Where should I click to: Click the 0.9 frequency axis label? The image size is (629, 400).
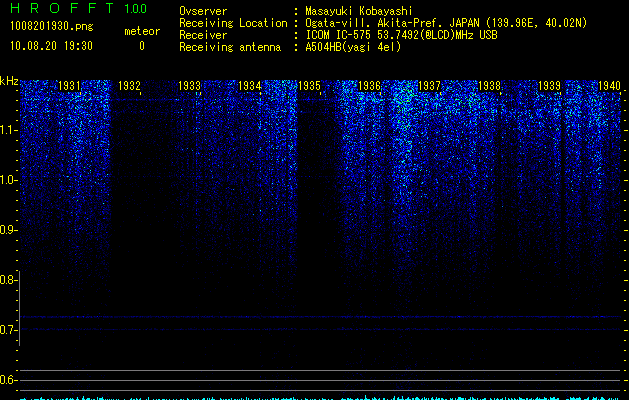point(8,230)
